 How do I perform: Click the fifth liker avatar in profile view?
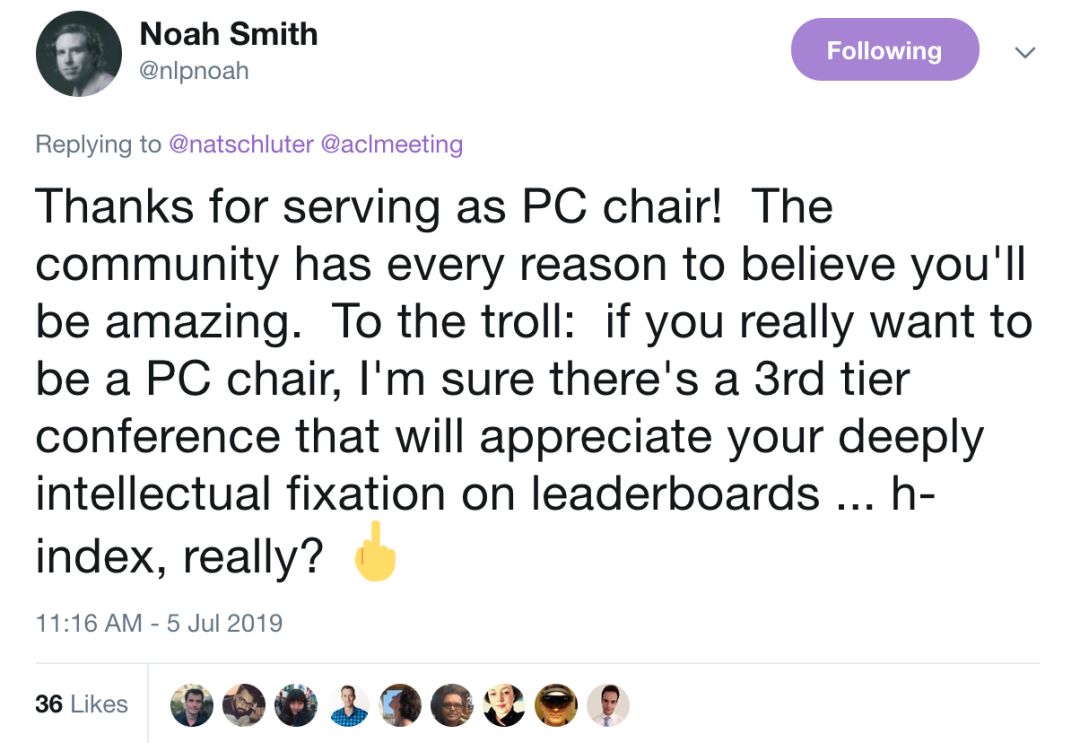coord(400,705)
